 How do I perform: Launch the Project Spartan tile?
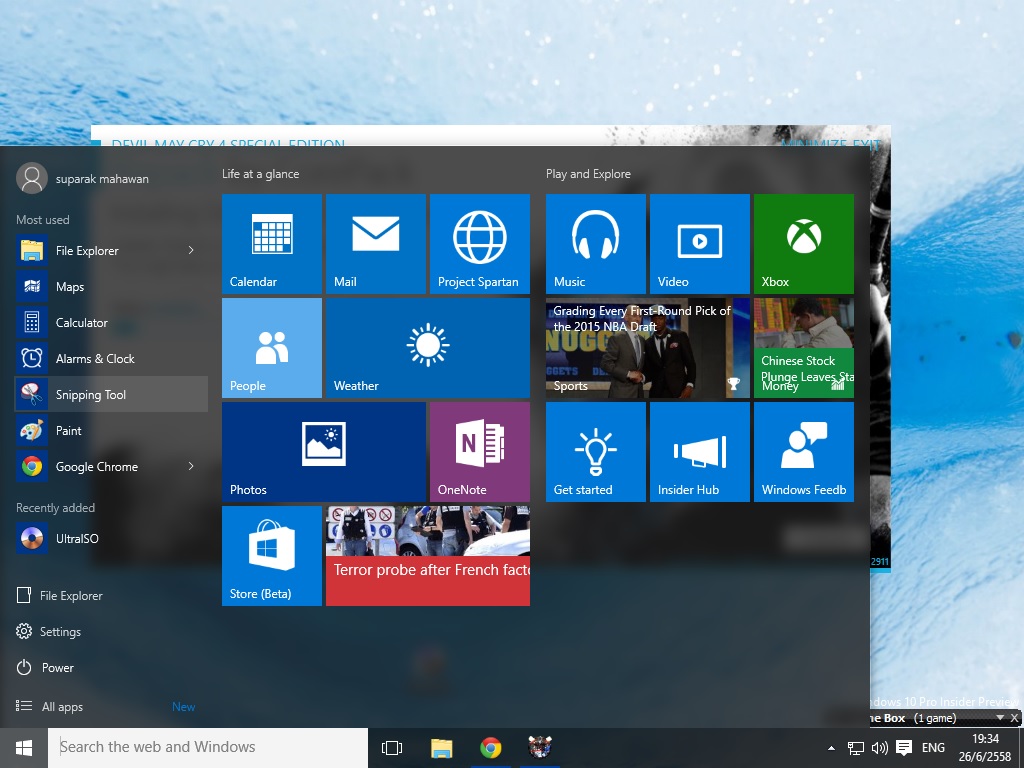[479, 244]
